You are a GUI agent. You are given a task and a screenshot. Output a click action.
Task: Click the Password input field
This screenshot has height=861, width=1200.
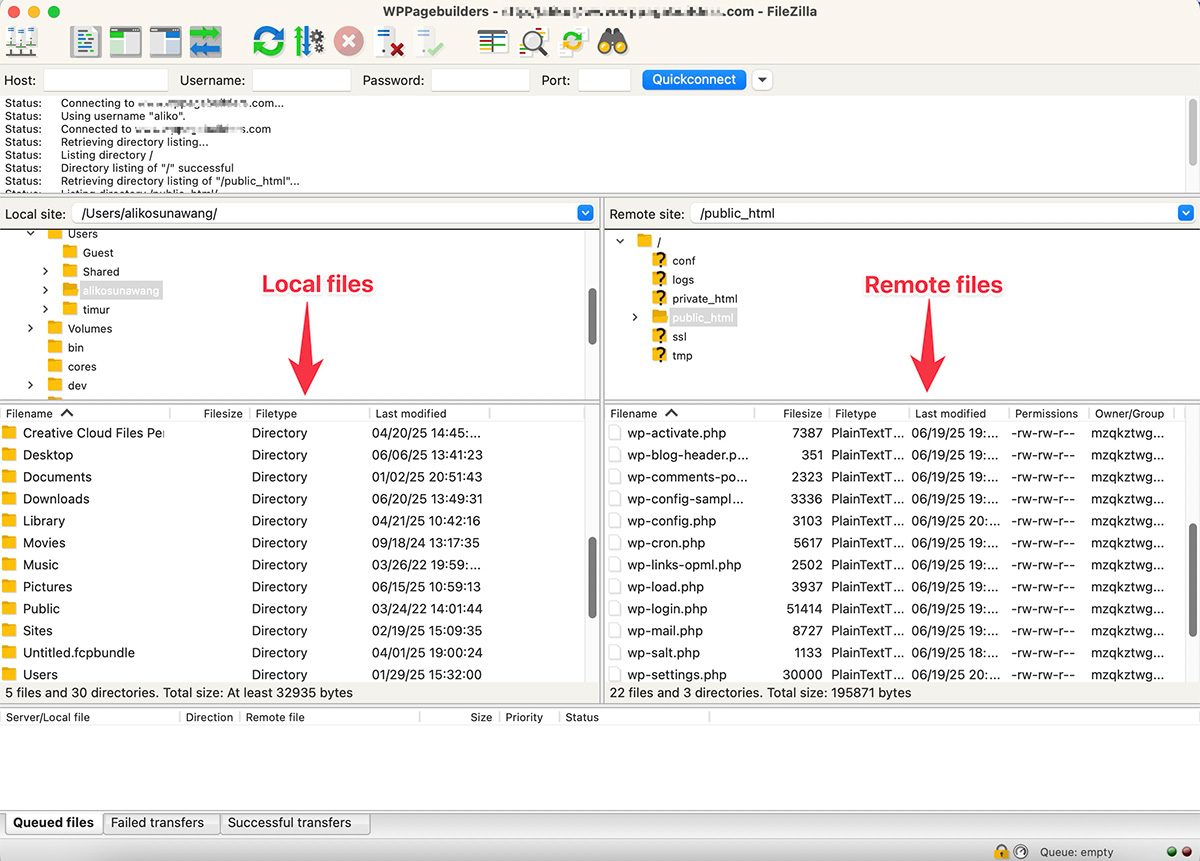(481, 80)
